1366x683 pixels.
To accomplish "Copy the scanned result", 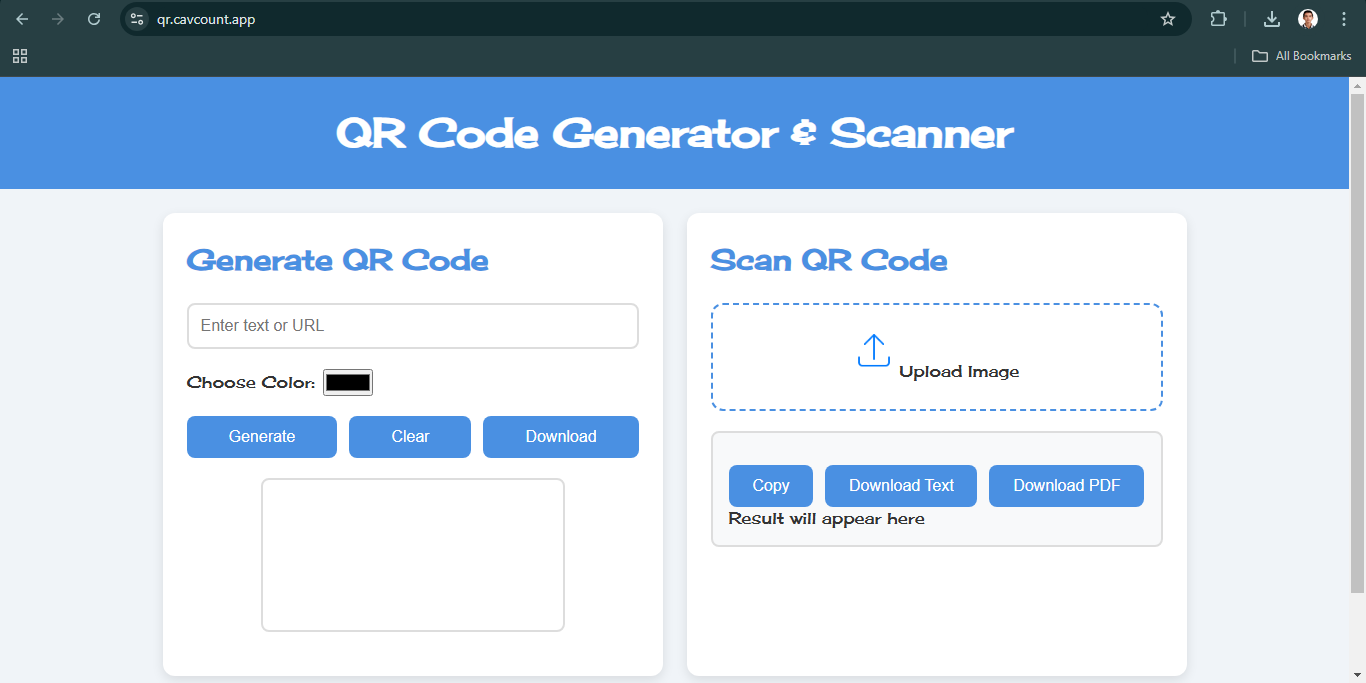I will pyautogui.click(x=770, y=486).
